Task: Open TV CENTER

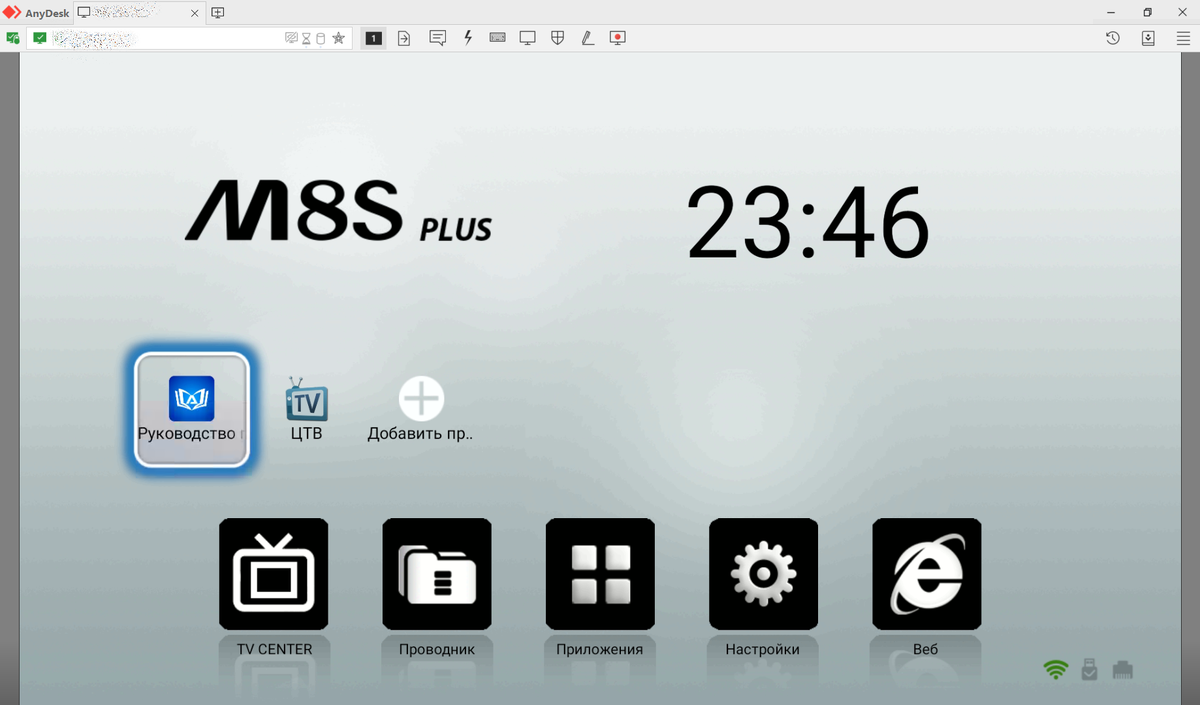Action: click(273, 574)
